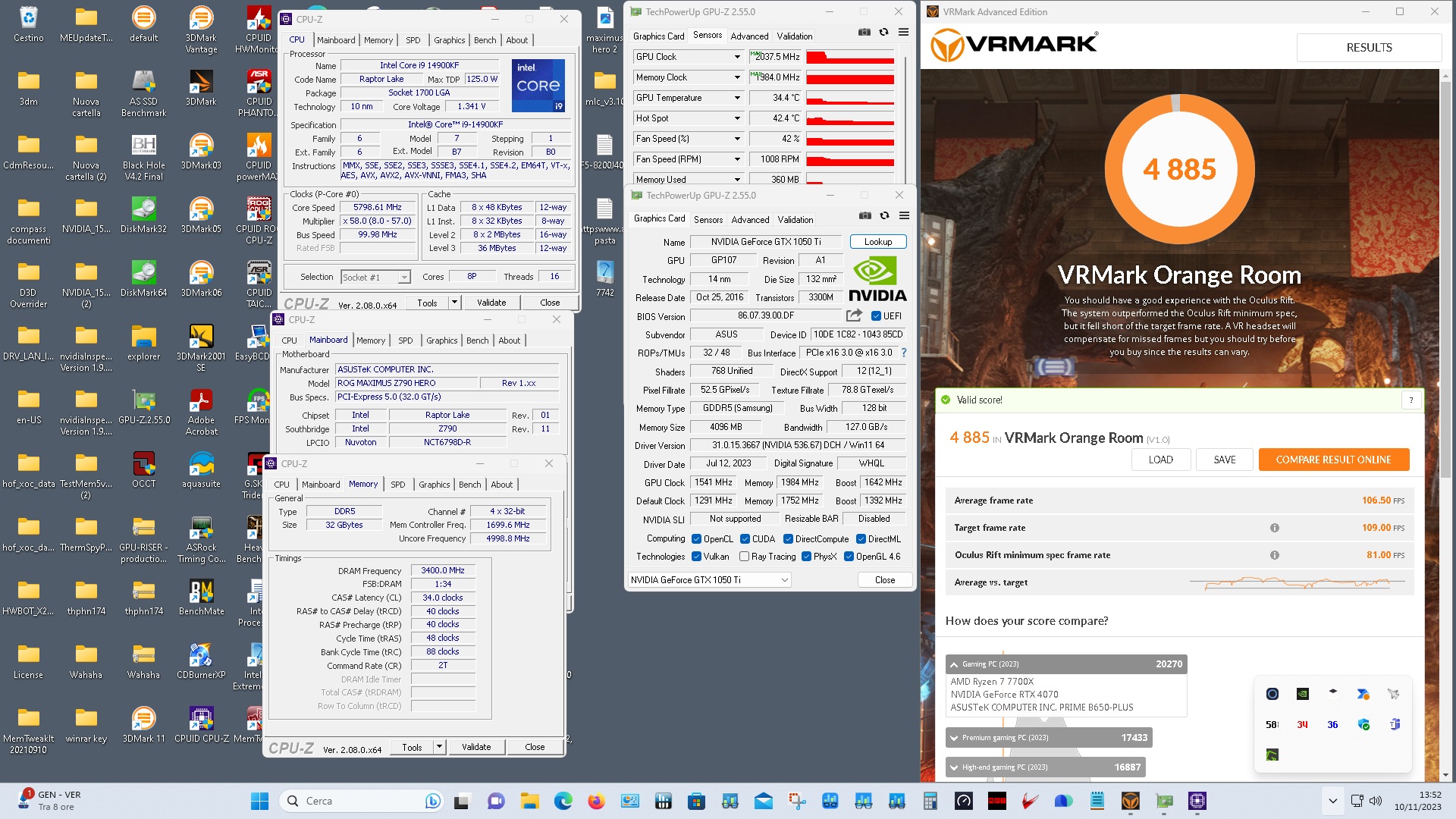The height and width of the screenshot is (819, 1456).
Task: Open the DiskMark64 desktop icon
Action: pyautogui.click(x=143, y=278)
